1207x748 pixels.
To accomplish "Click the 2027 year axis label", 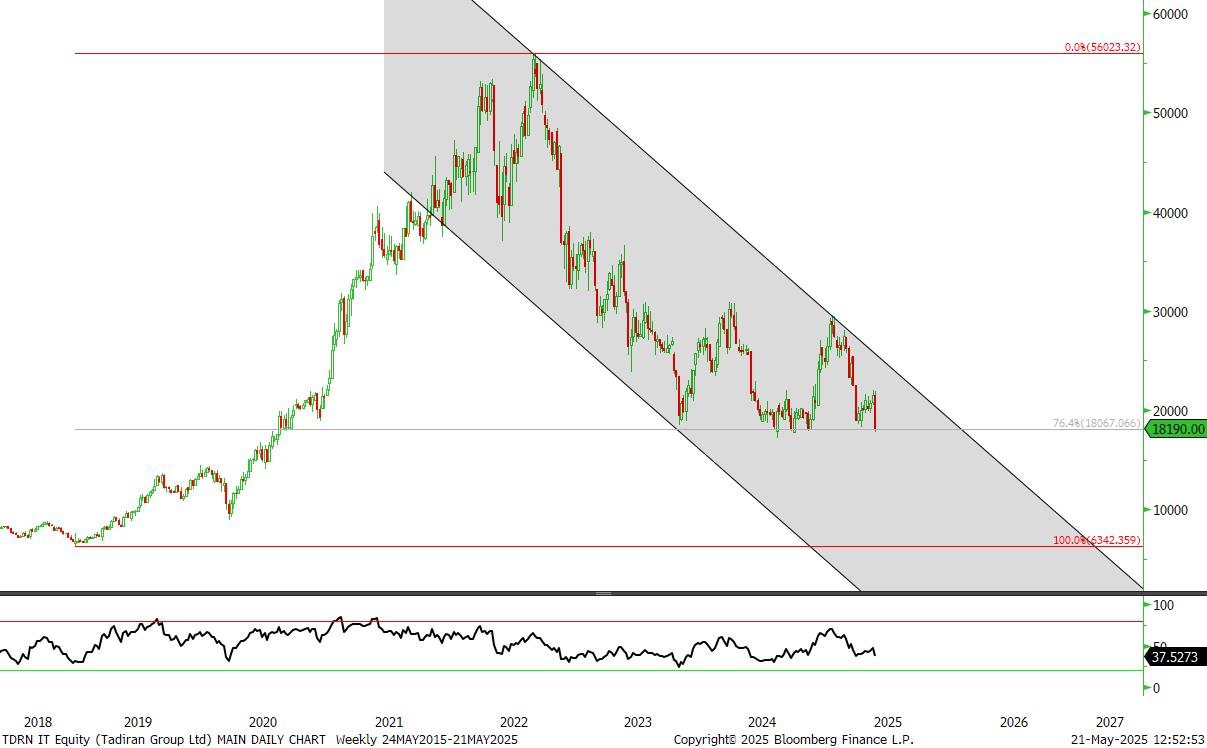I will click(1110, 721).
